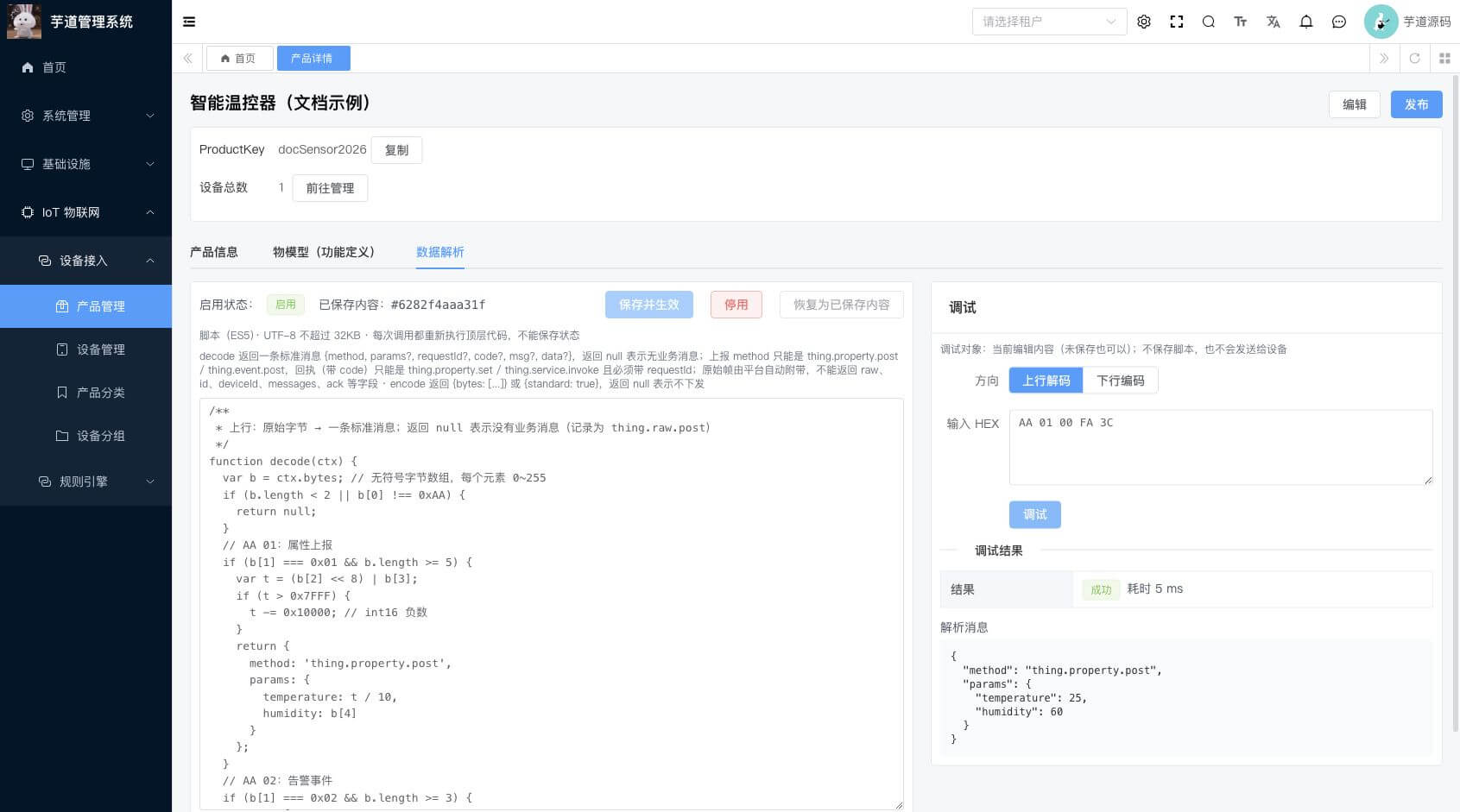Viewport: 1460px width, 812px height.
Task: Collapse the sidebar with hamburger icon
Action: pos(189,22)
